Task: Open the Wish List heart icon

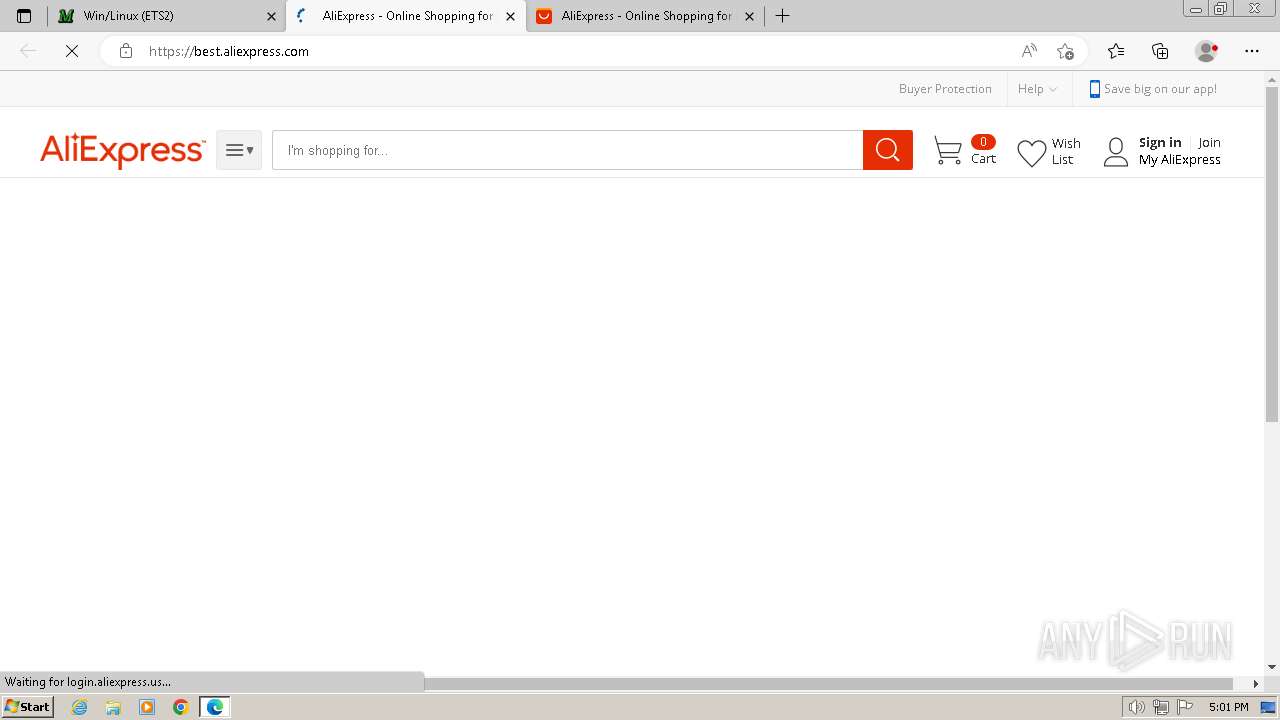Action: pos(1031,153)
